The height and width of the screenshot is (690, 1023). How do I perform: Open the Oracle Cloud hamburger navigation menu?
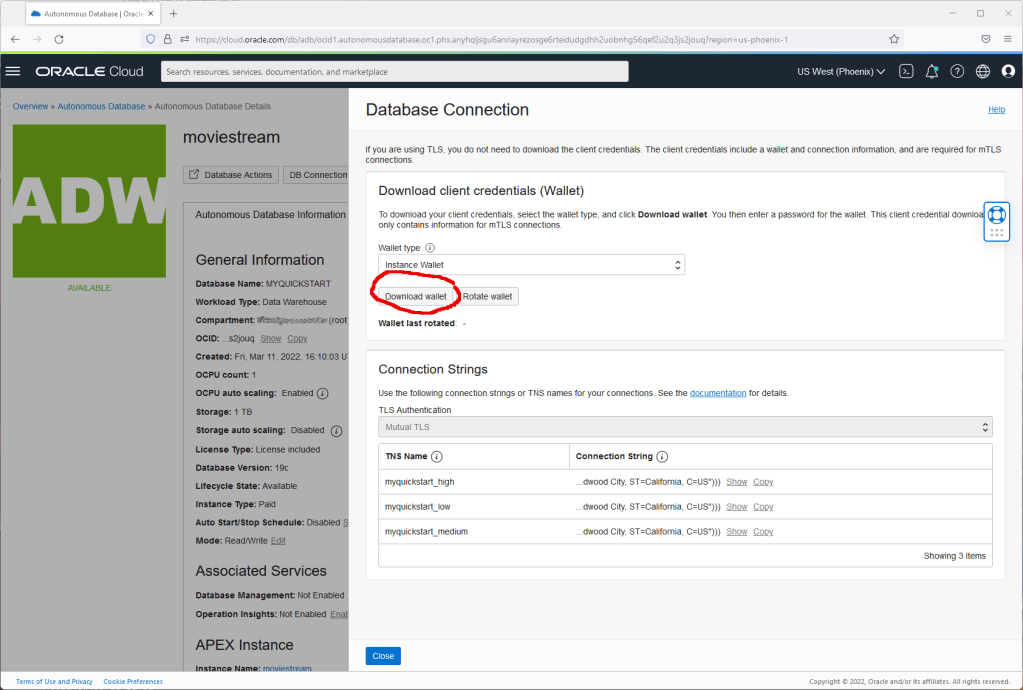pos(13,71)
